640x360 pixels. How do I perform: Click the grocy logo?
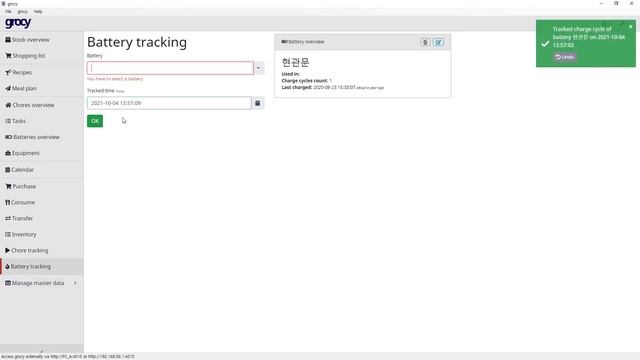coord(18,23)
